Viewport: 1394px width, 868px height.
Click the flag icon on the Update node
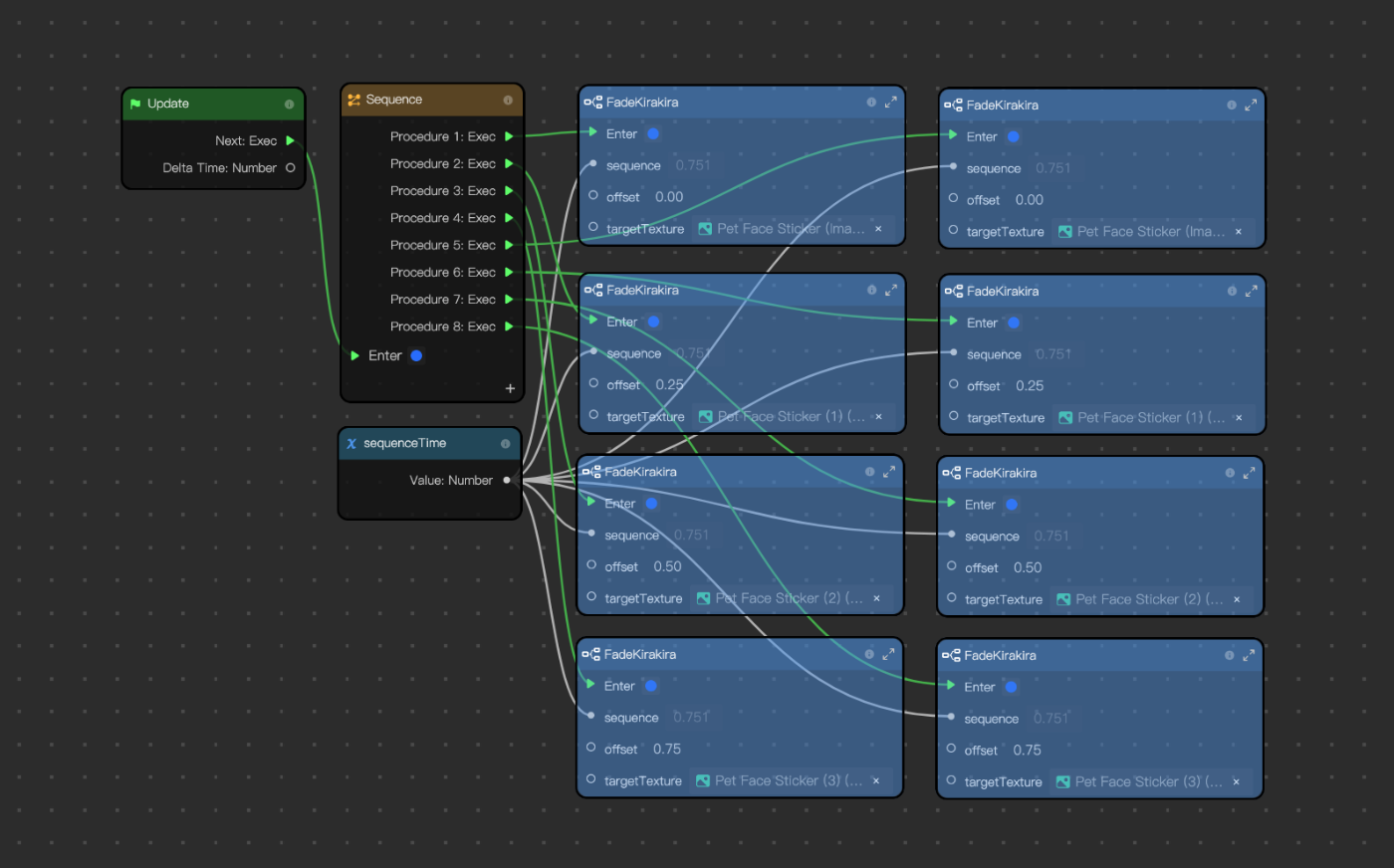pos(135,104)
